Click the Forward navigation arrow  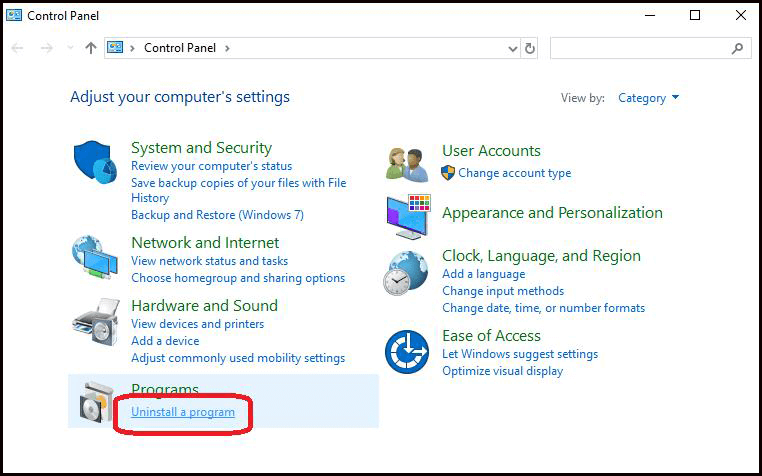click(46, 48)
